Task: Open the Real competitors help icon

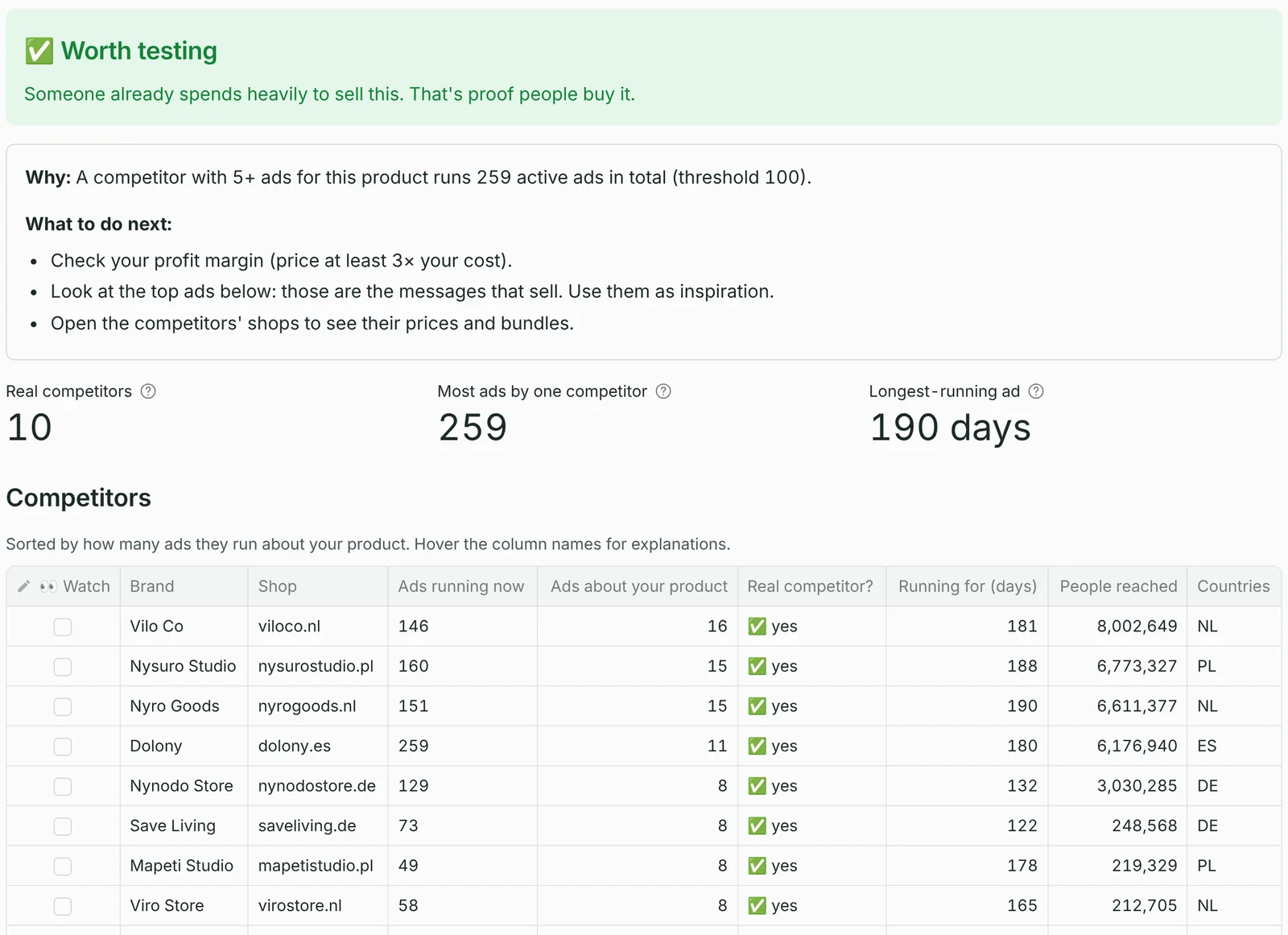Action: coord(148,391)
